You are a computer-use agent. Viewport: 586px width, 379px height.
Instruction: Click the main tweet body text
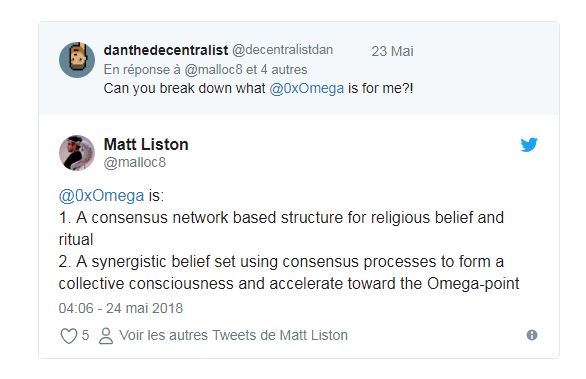pyautogui.click(x=289, y=240)
